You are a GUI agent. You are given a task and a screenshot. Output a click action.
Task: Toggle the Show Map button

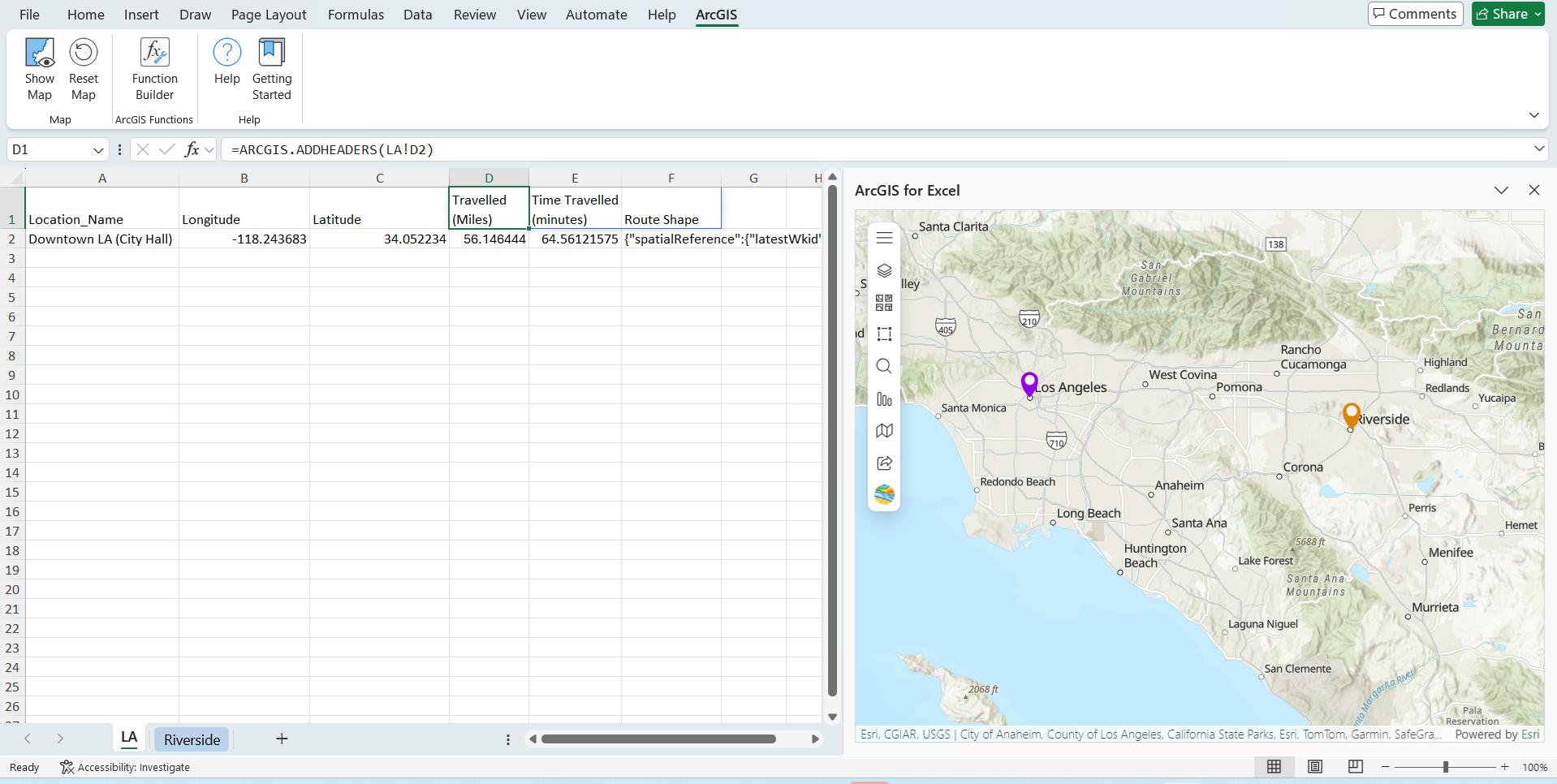coord(39,70)
